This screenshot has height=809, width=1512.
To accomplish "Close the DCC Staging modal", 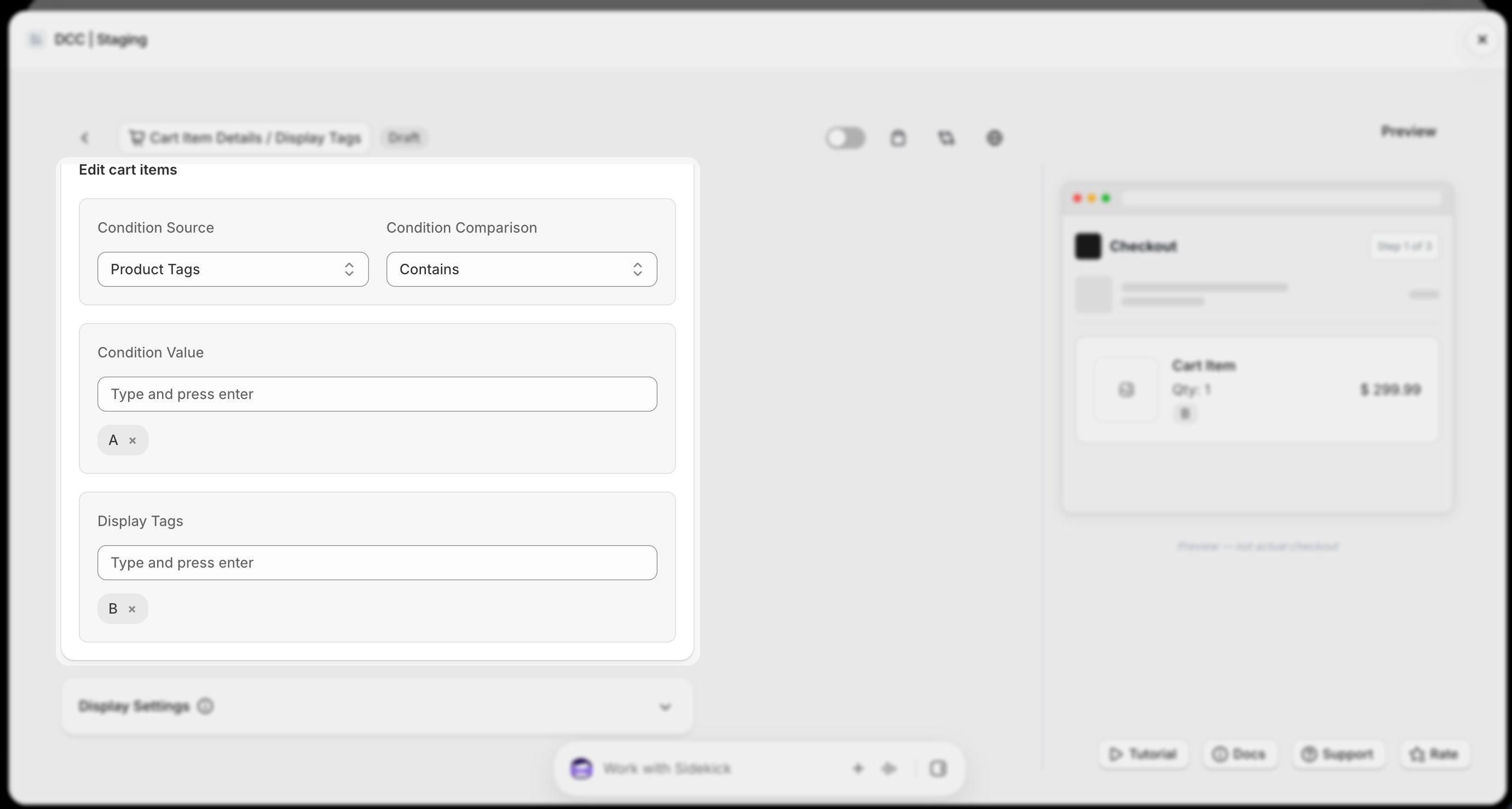I will tap(1482, 39).
